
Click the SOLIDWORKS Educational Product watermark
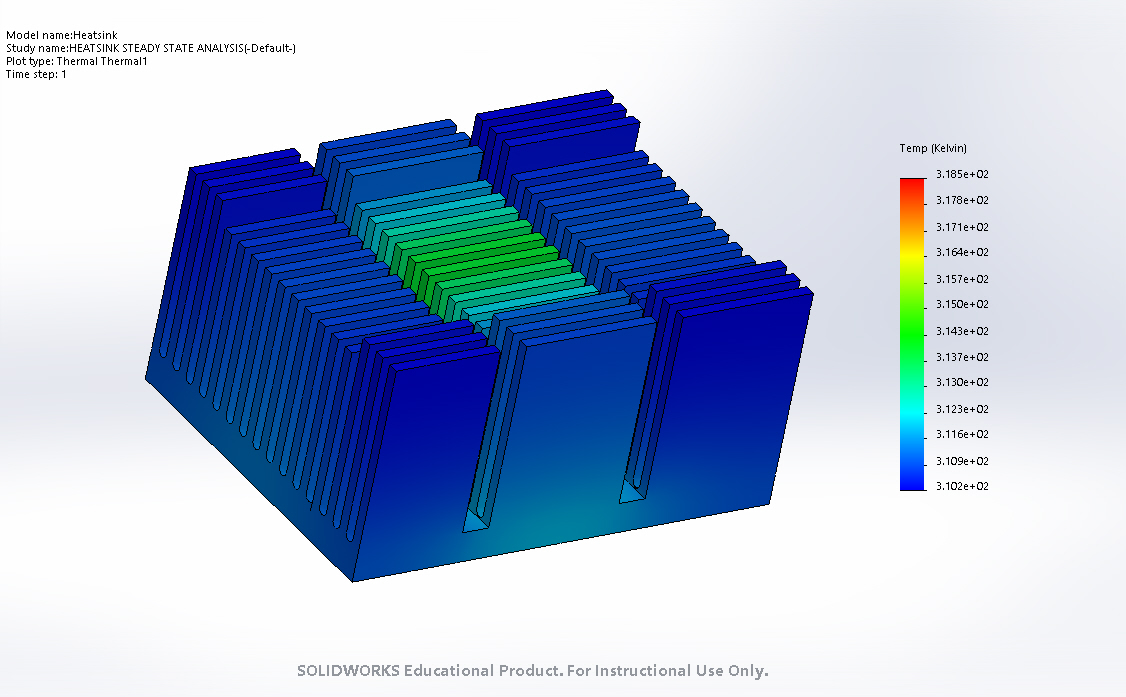(533, 670)
